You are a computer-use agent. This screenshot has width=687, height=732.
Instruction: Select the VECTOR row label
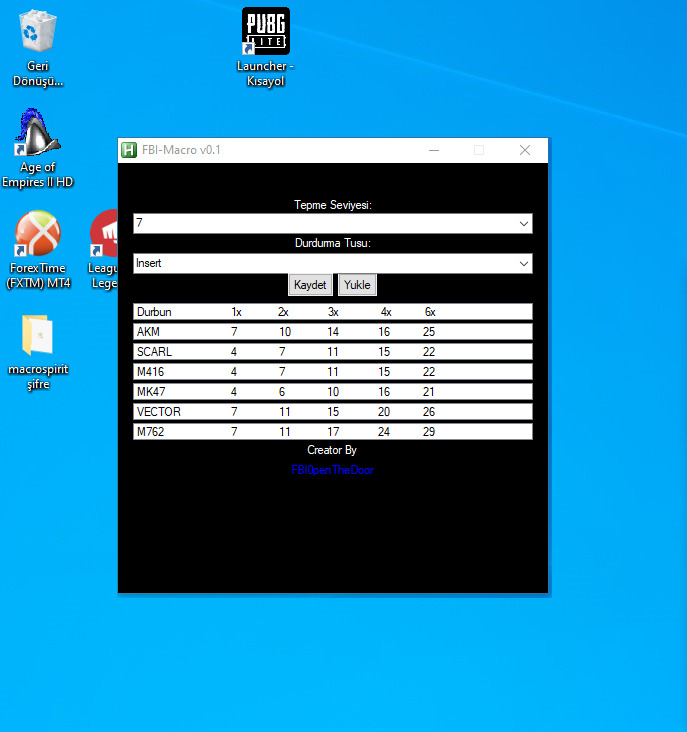(159, 412)
